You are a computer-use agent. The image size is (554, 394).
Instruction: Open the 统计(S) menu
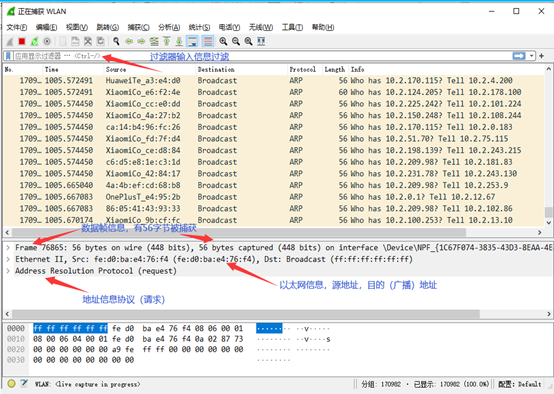point(199,27)
